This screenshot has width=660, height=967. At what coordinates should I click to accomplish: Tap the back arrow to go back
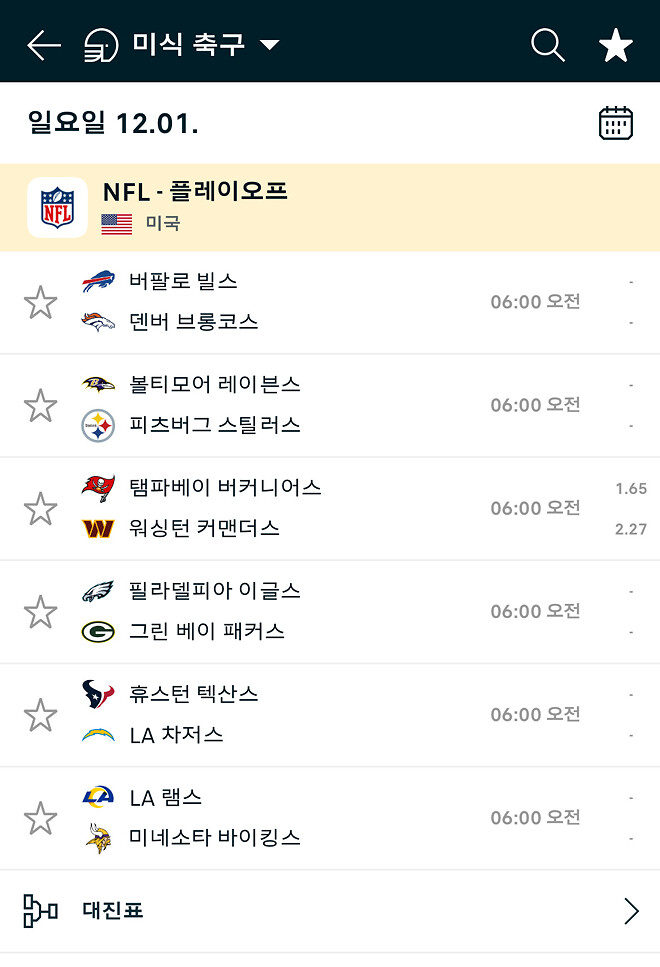tap(42, 44)
